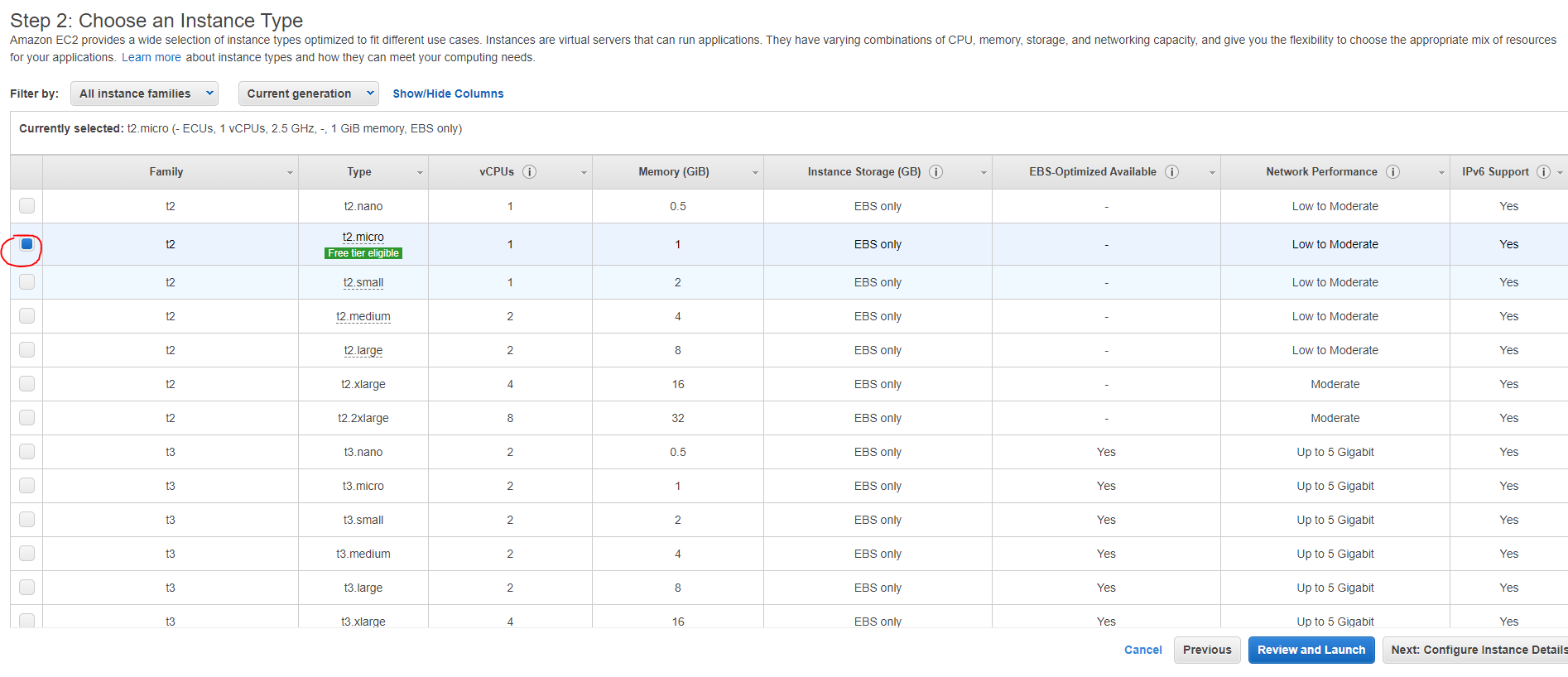Screen dimensions: 1568x677
Task: Select the t3.large row checkbox
Action: [x=27, y=587]
